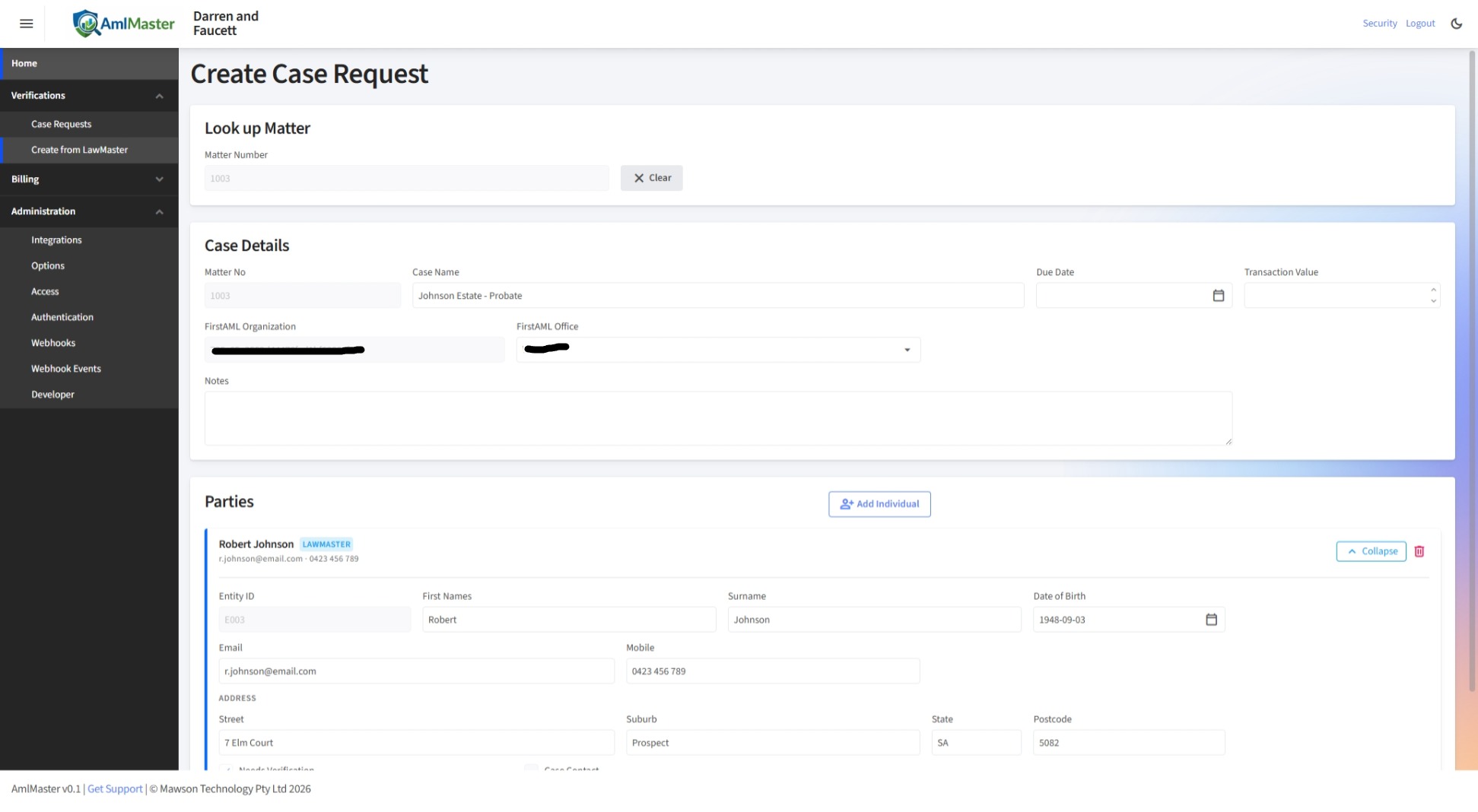Click inside the Notes text area

[717, 418]
